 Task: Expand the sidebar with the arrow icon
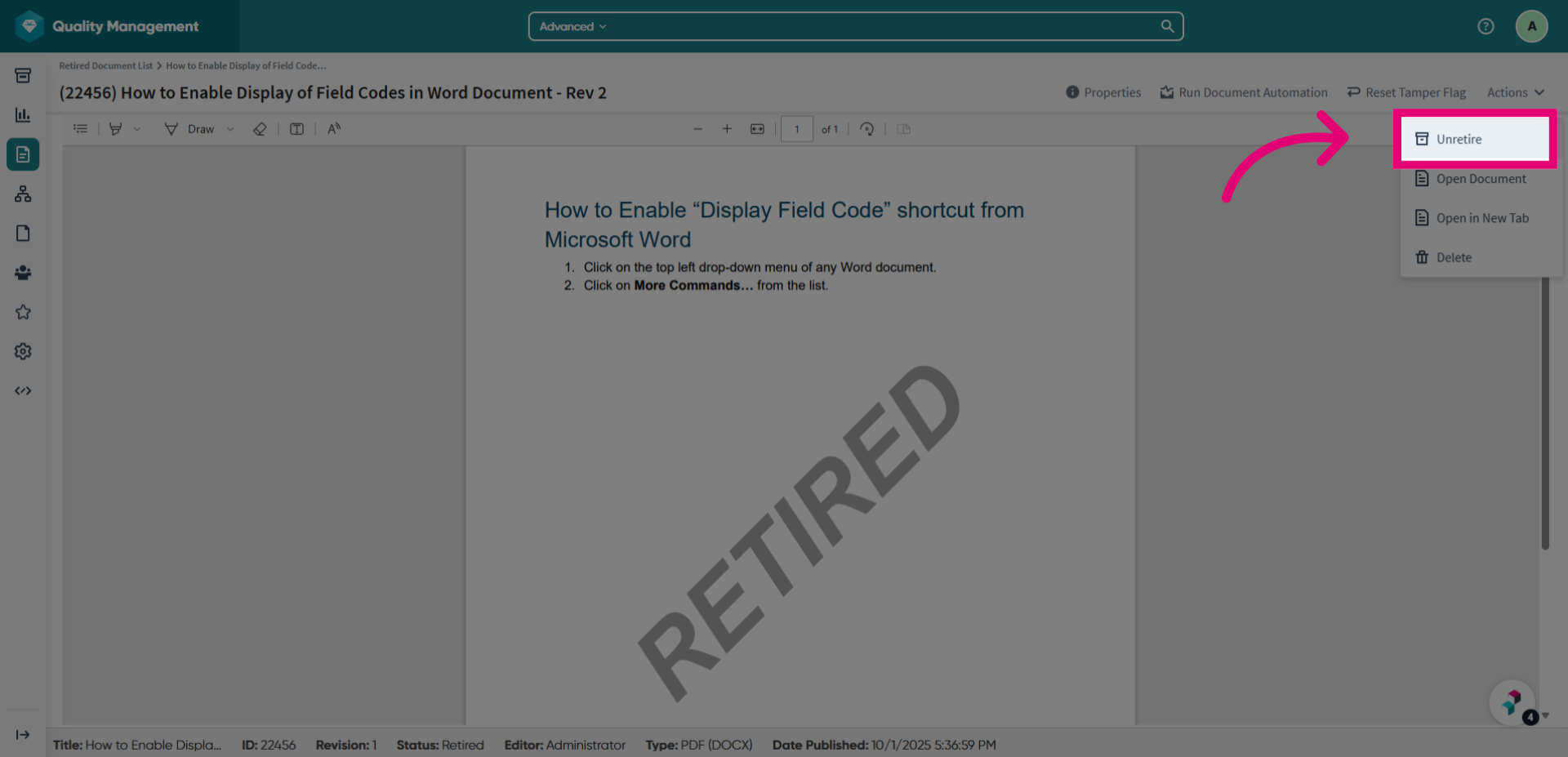pos(23,735)
